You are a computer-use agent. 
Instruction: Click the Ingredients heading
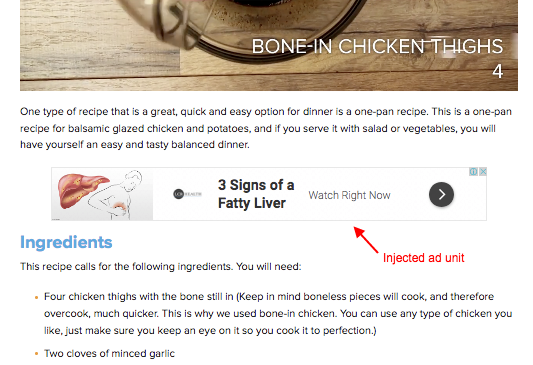click(66, 243)
